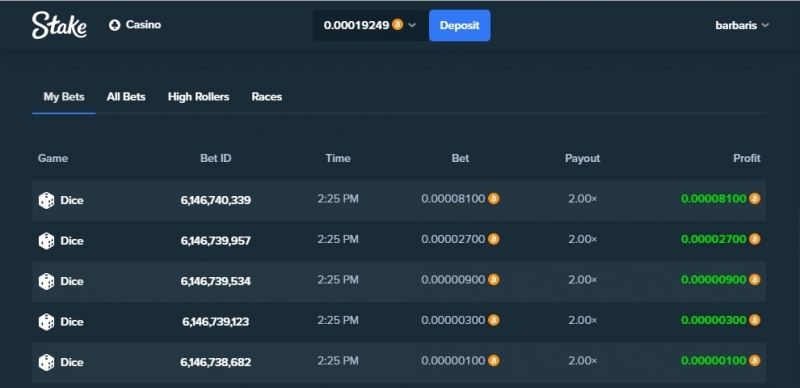This screenshot has width=800, height=388.
Task: Open the barbaris user menu chevron
Action: [765, 25]
